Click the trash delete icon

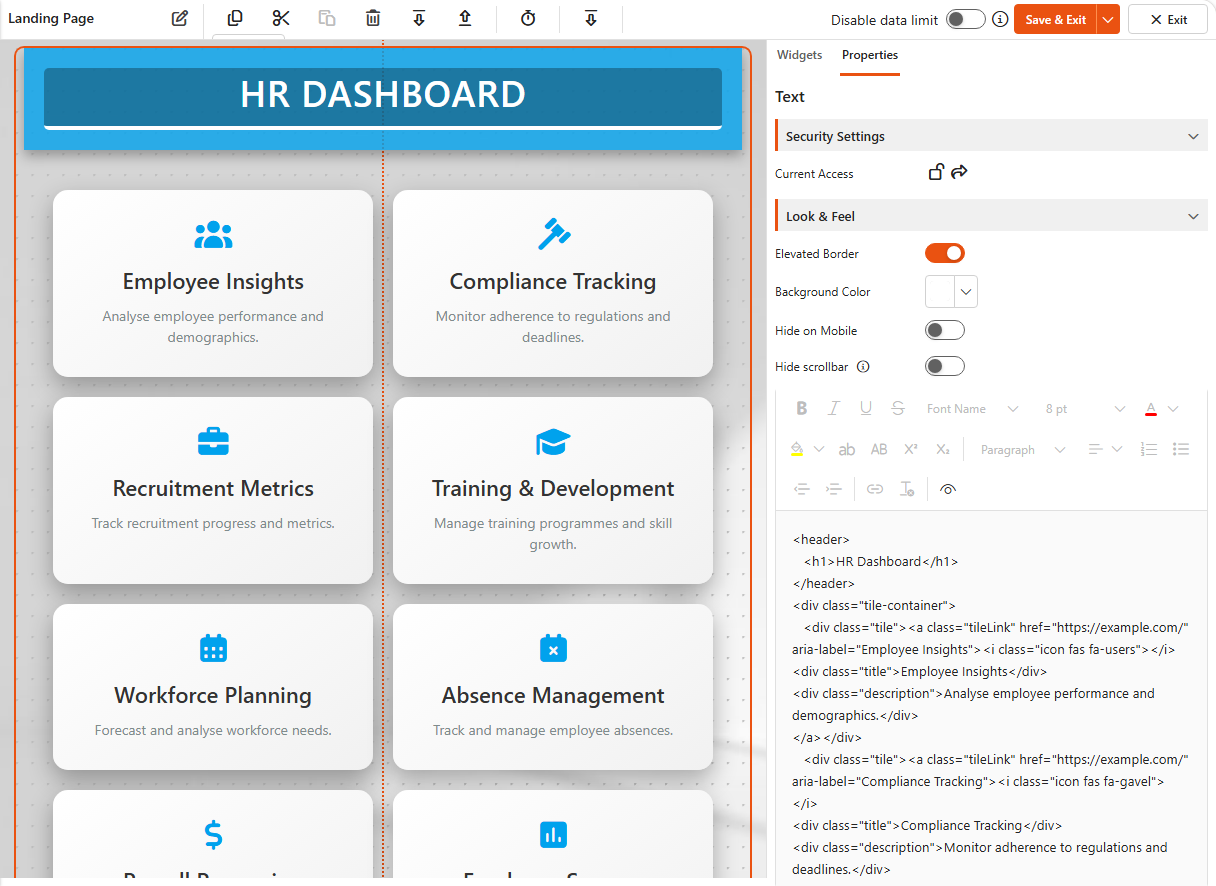tap(373, 18)
